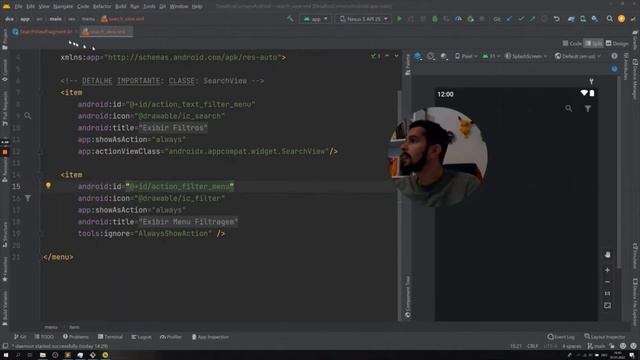Open the Profiler tool window
The width and height of the screenshot is (640, 360).
[171, 337]
